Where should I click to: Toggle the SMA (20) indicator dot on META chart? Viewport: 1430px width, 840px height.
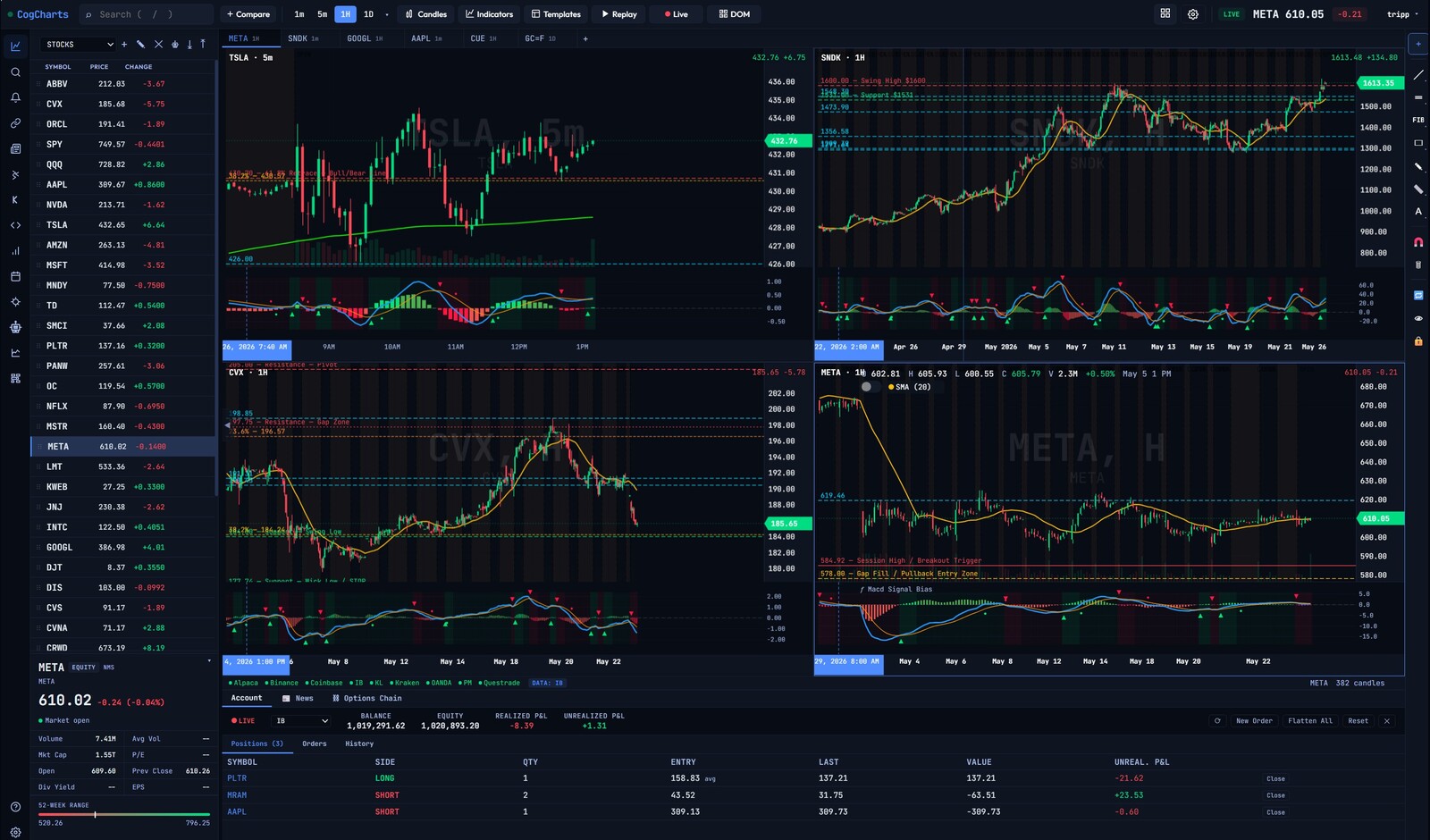[891, 387]
